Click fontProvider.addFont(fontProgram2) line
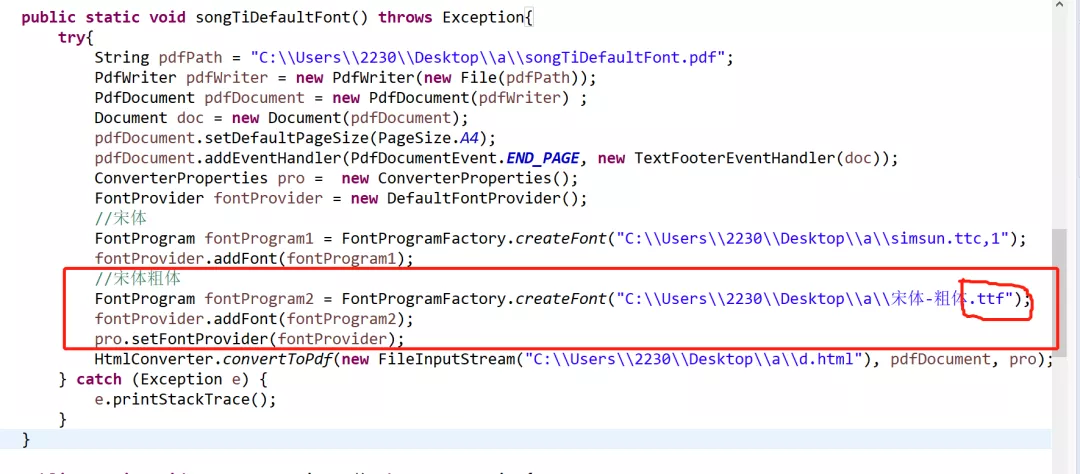 [x=253, y=319]
